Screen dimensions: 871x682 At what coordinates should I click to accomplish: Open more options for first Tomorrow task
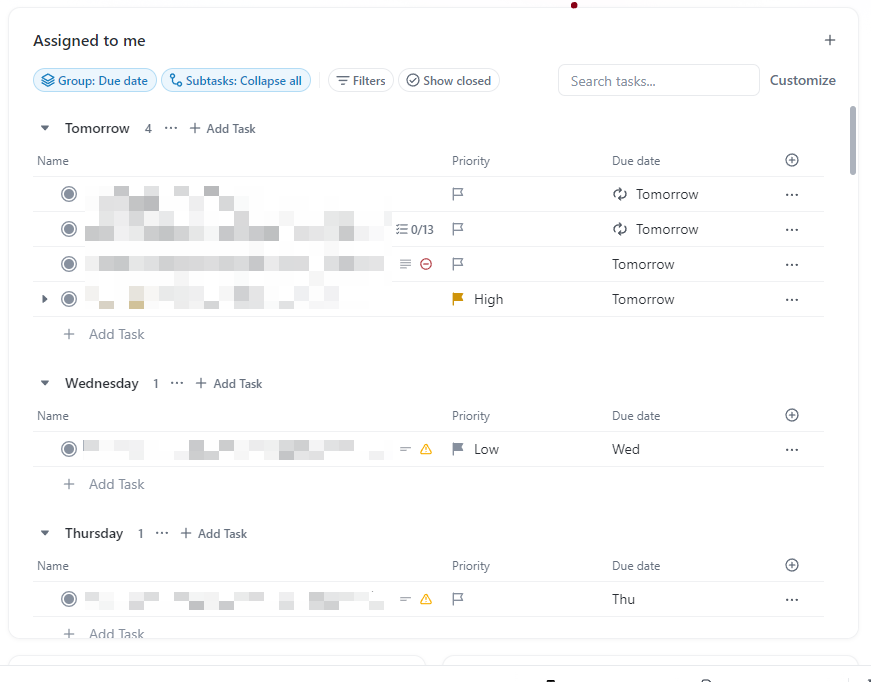click(x=792, y=195)
